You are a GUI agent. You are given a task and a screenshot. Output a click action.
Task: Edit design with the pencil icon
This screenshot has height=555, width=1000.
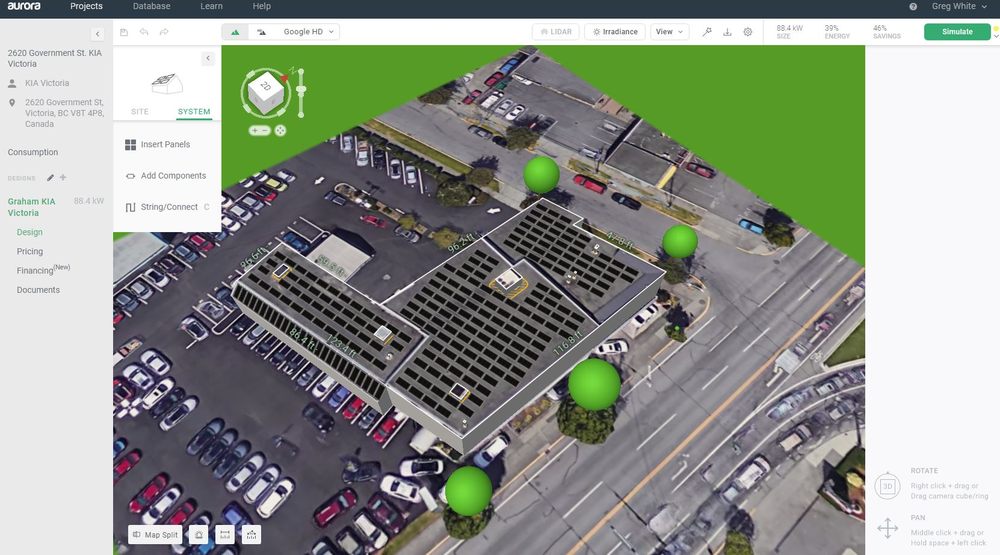[50, 178]
